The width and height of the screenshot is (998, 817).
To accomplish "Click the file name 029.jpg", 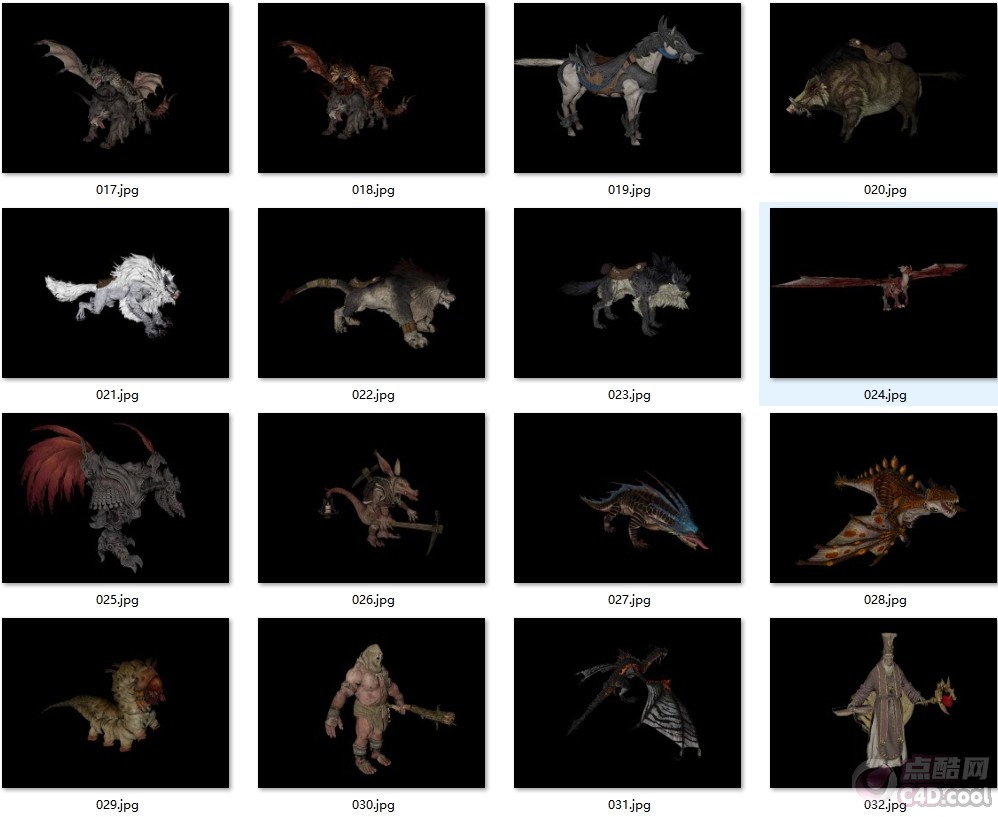I will 117,804.
